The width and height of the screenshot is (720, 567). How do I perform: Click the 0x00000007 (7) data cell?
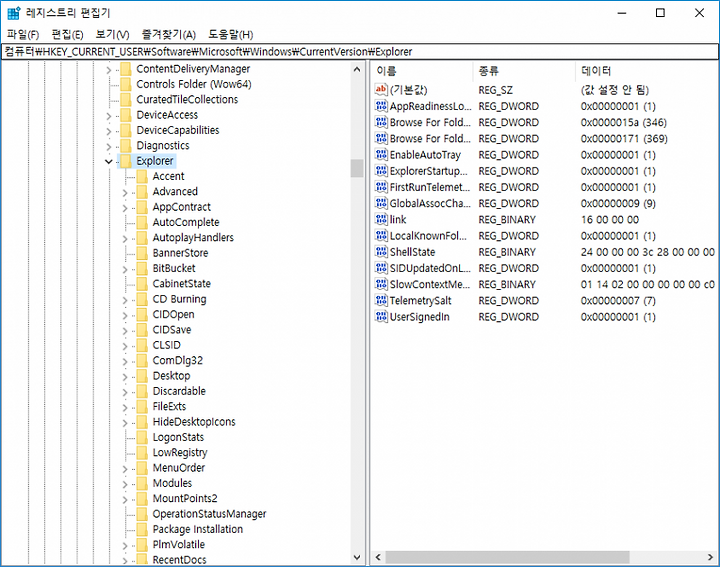618,301
